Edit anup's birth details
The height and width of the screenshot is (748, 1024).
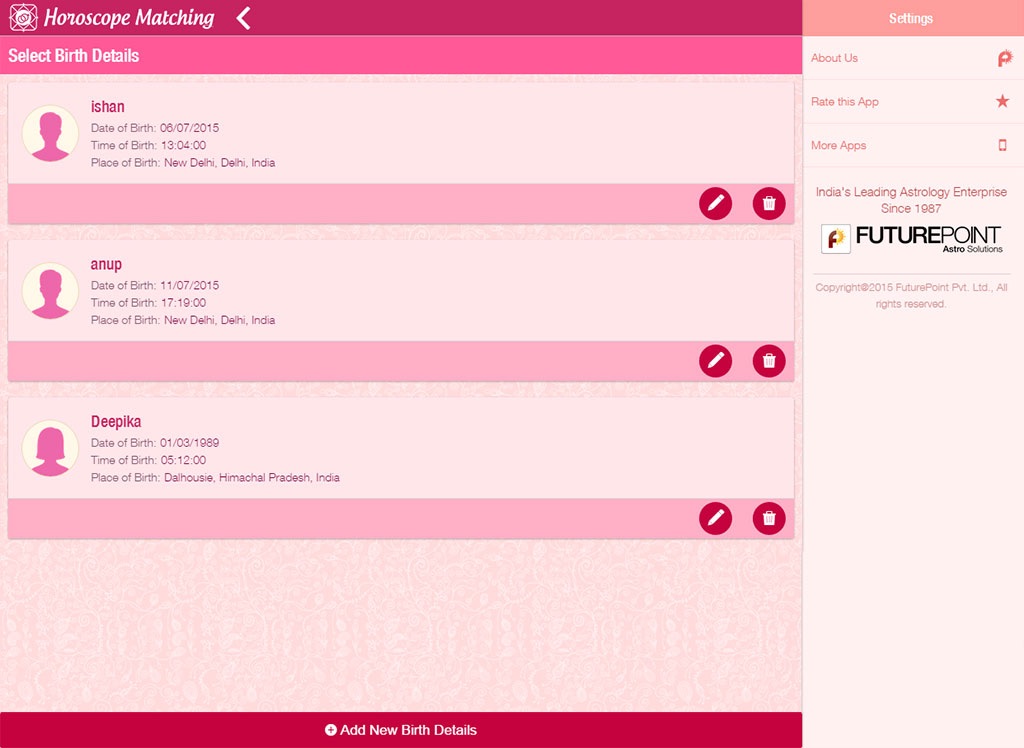715,361
